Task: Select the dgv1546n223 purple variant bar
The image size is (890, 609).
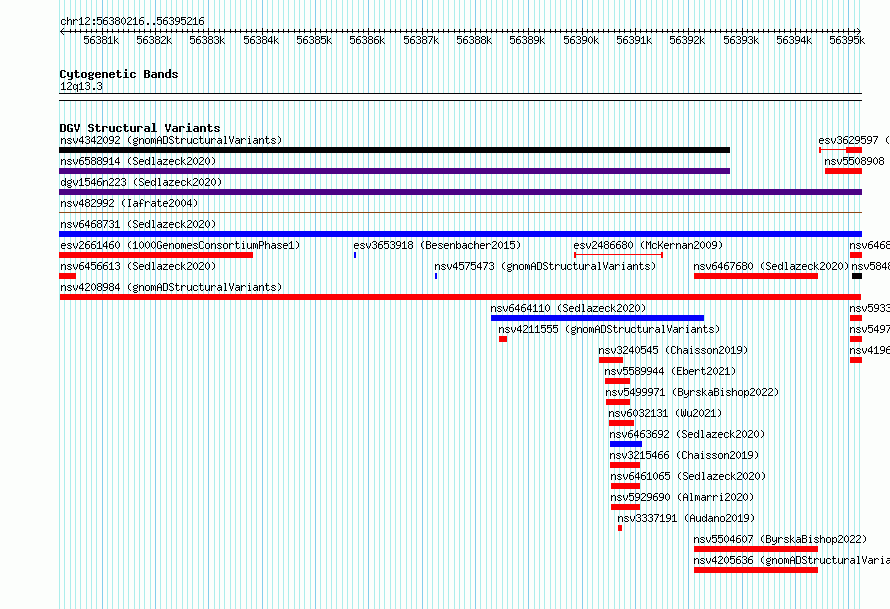Action: tap(460, 192)
